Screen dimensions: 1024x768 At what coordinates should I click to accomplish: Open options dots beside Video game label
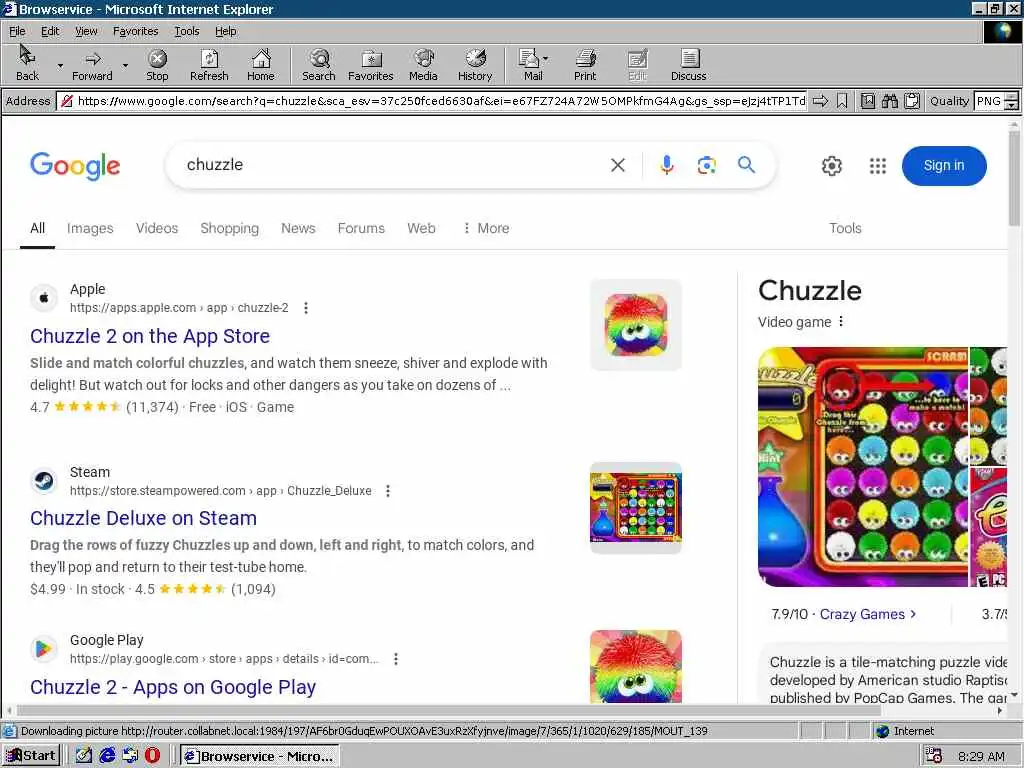[841, 321]
